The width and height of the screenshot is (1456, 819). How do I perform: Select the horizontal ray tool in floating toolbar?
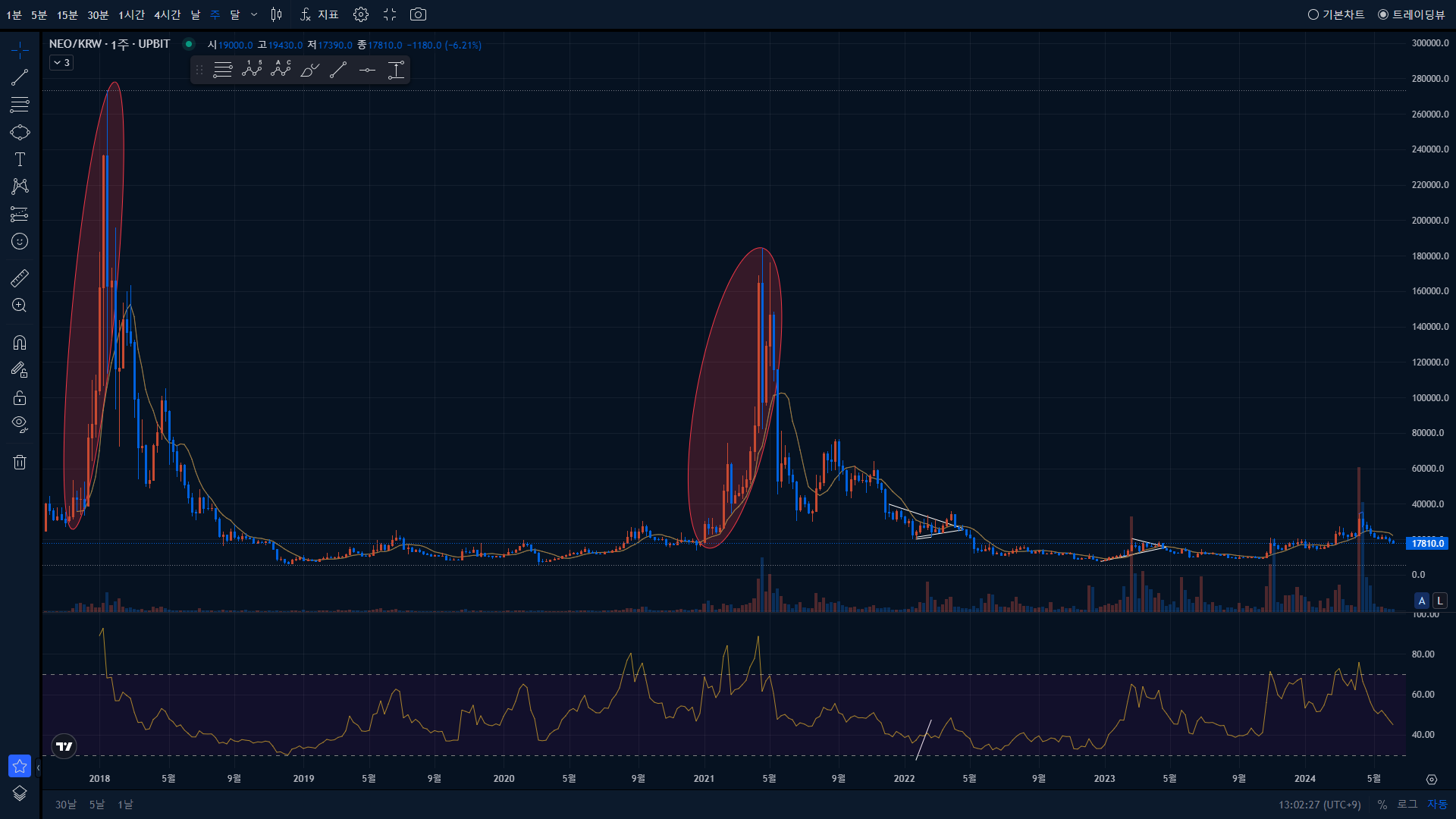[x=367, y=71]
